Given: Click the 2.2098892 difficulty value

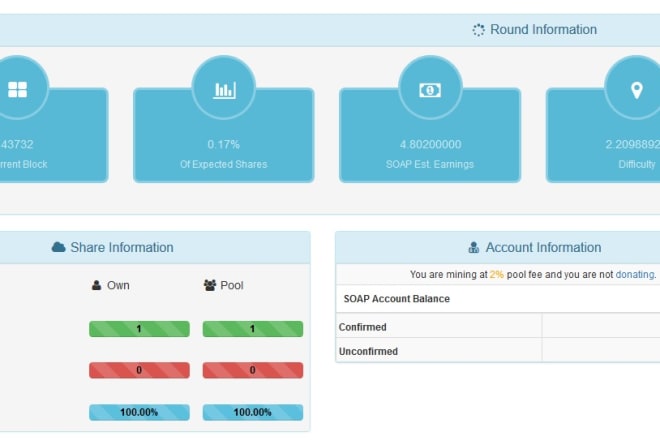Looking at the screenshot, I should pyautogui.click(x=633, y=144).
